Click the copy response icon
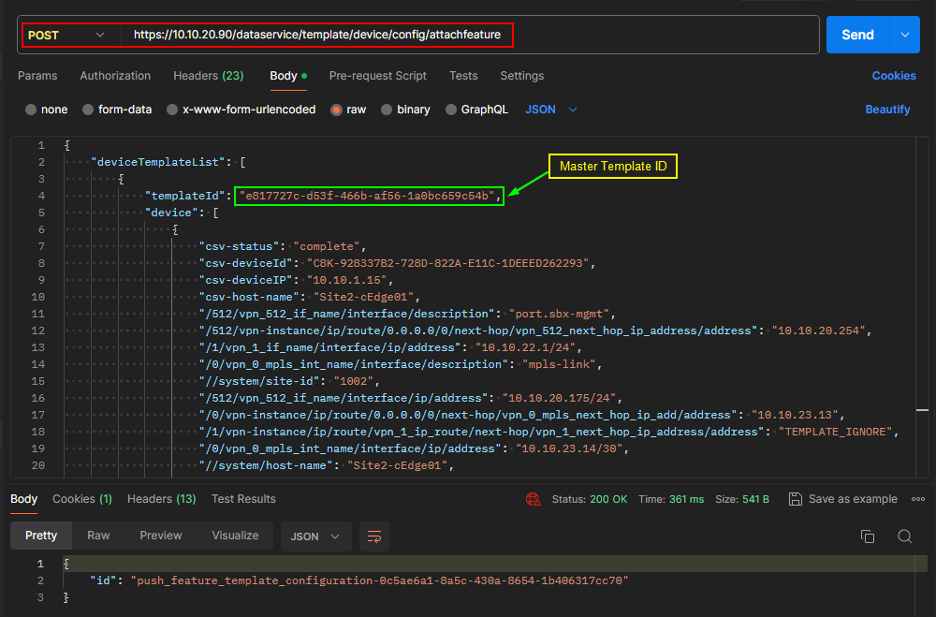This screenshot has height=618, width=936. pyautogui.click(x=867, y=536)
